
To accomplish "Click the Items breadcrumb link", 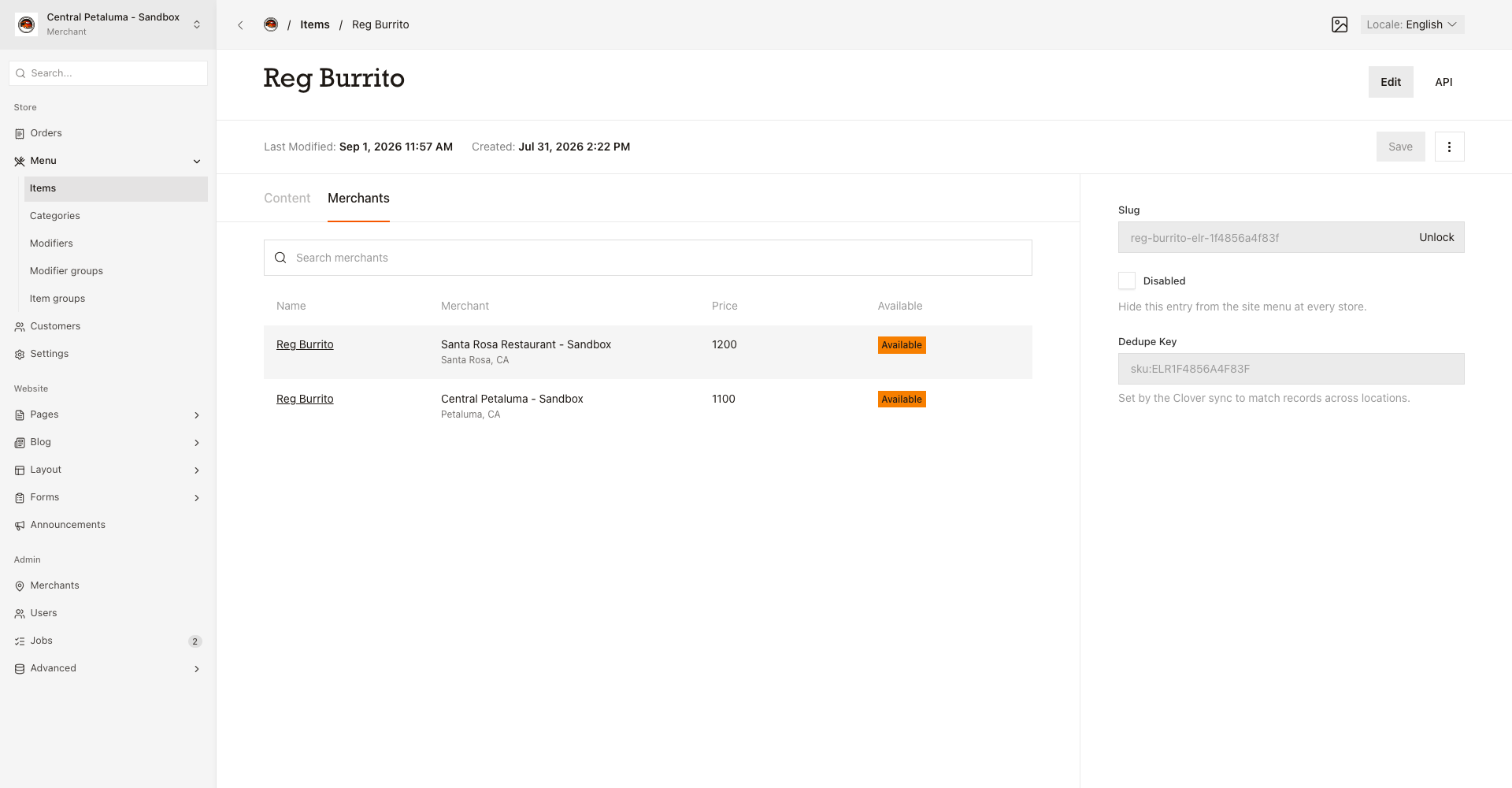I will click(315, 24).
